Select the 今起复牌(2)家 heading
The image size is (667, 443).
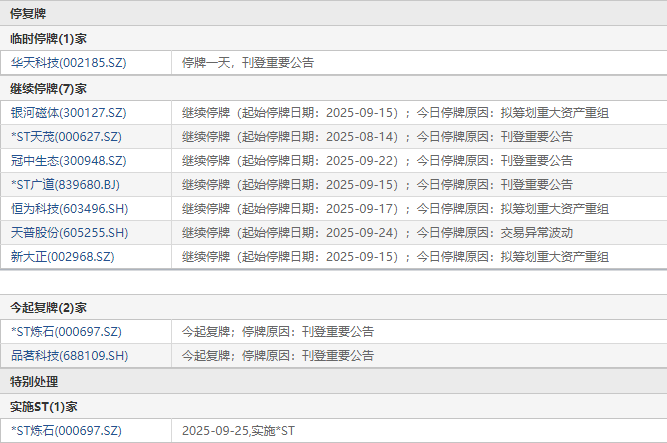pos(48,307)
